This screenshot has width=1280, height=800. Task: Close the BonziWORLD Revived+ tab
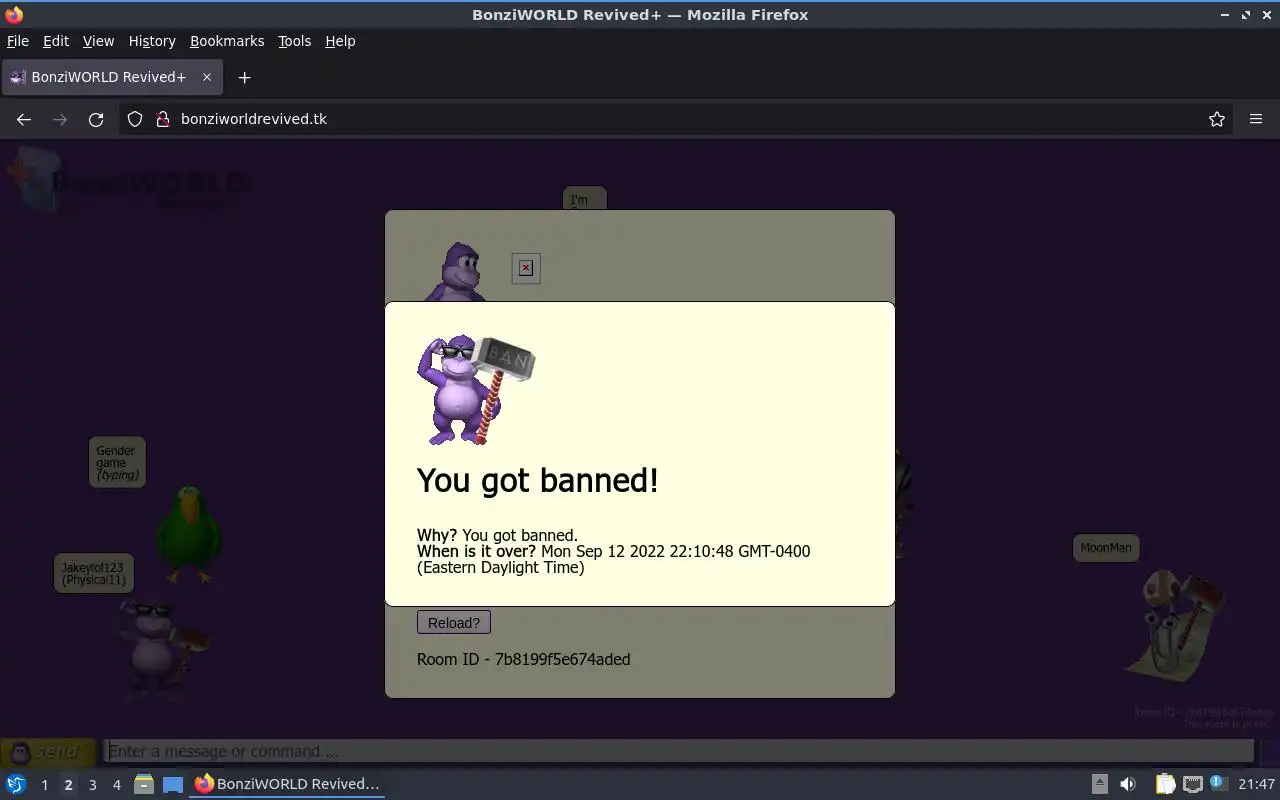pos(207,77)
